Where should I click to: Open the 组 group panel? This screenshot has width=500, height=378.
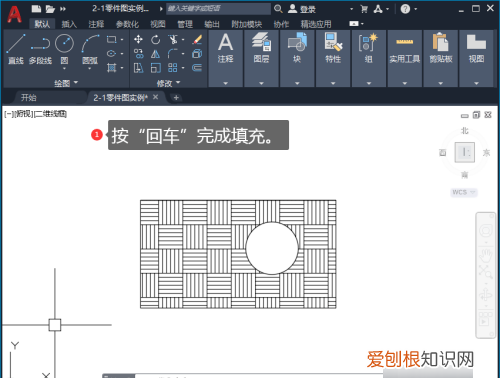[369, 59]
